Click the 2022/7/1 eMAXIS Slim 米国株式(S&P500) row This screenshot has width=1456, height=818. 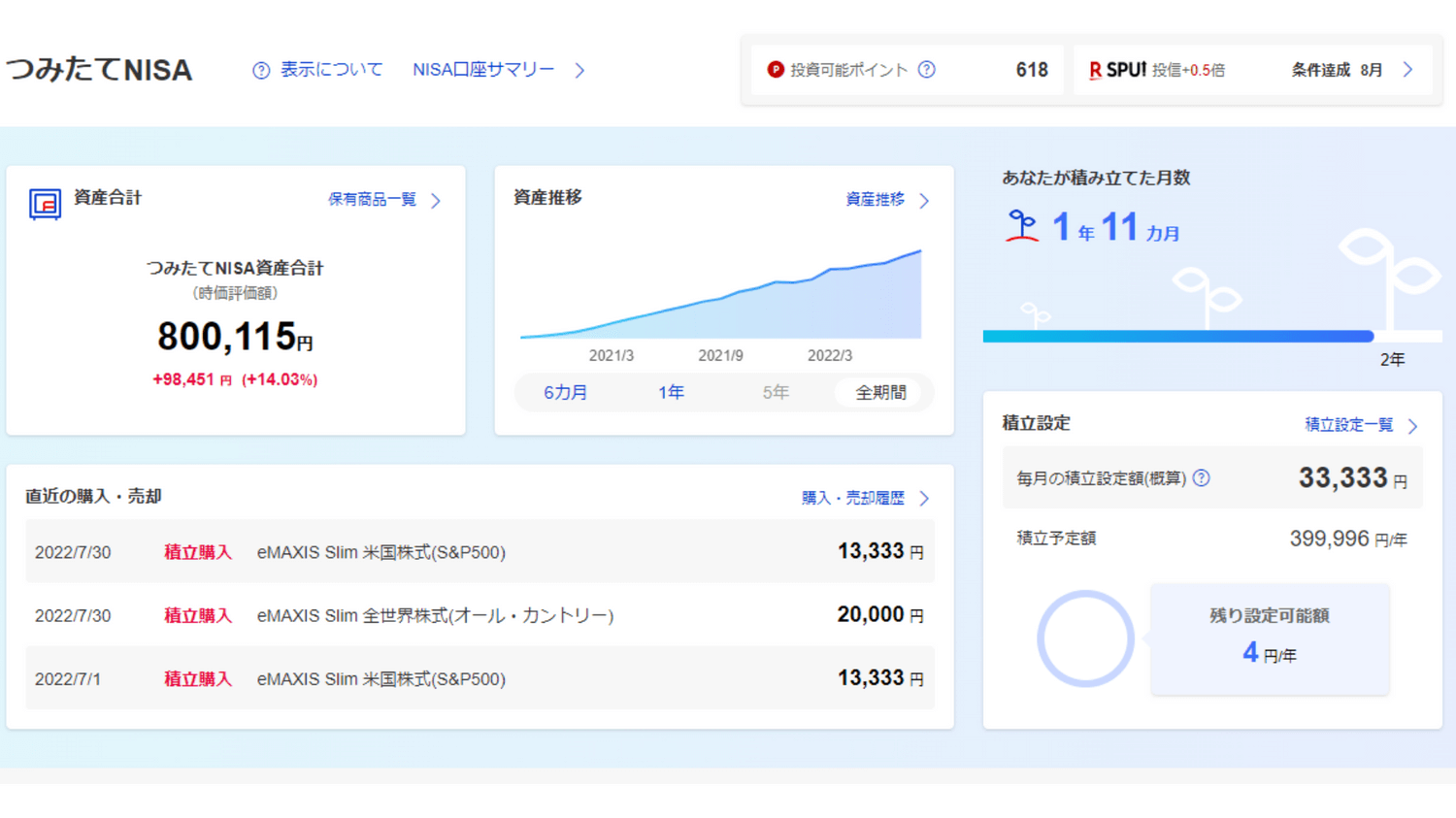(x=480, y=678)
